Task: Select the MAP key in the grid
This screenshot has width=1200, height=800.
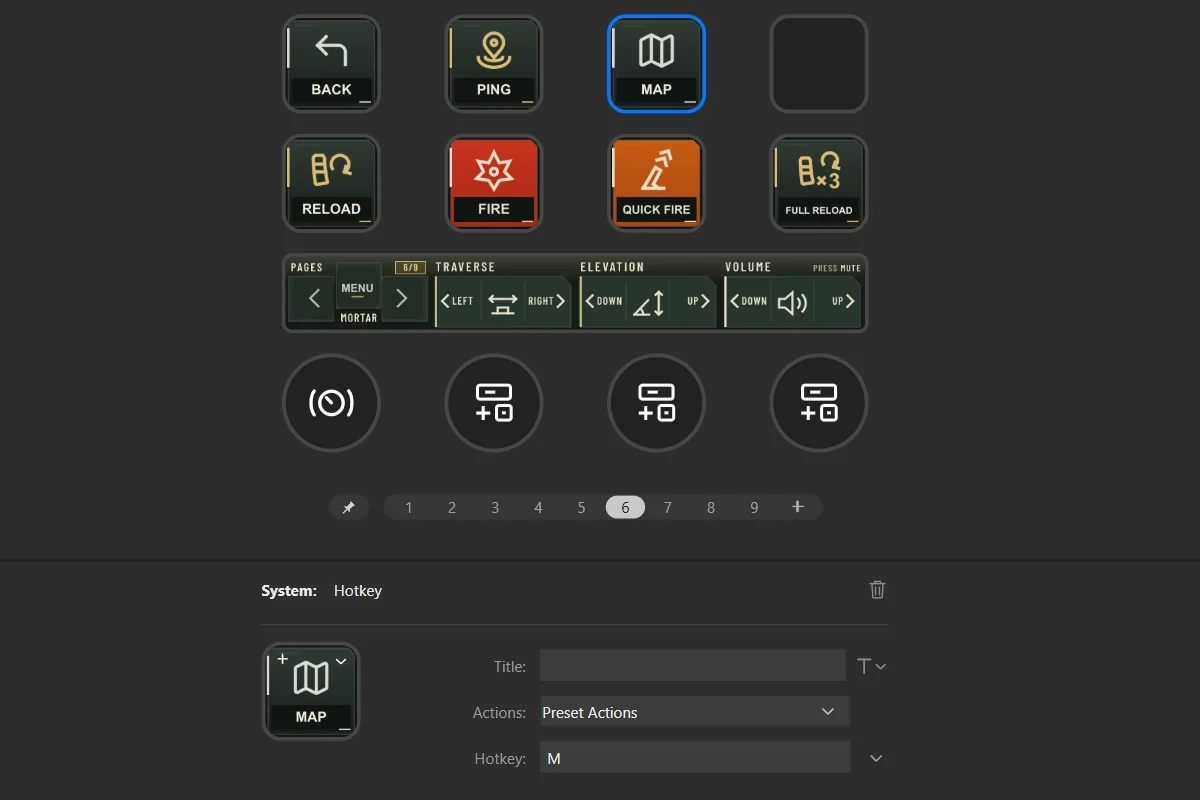Action: click(x=656, y=64)
